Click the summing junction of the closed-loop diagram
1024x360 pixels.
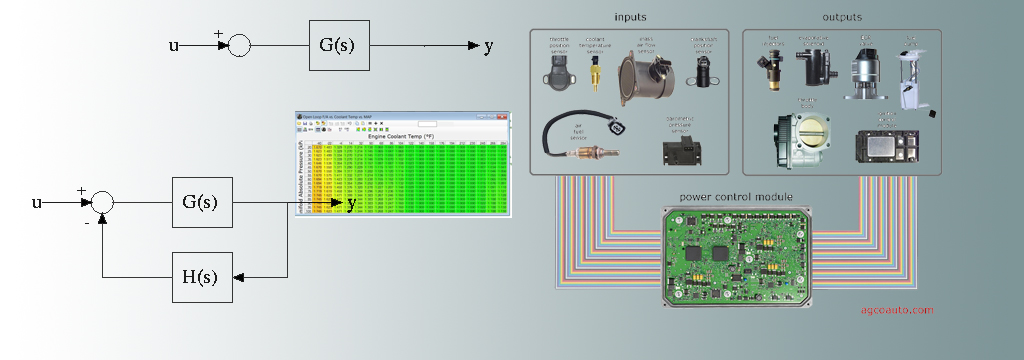tap(103, 203)
